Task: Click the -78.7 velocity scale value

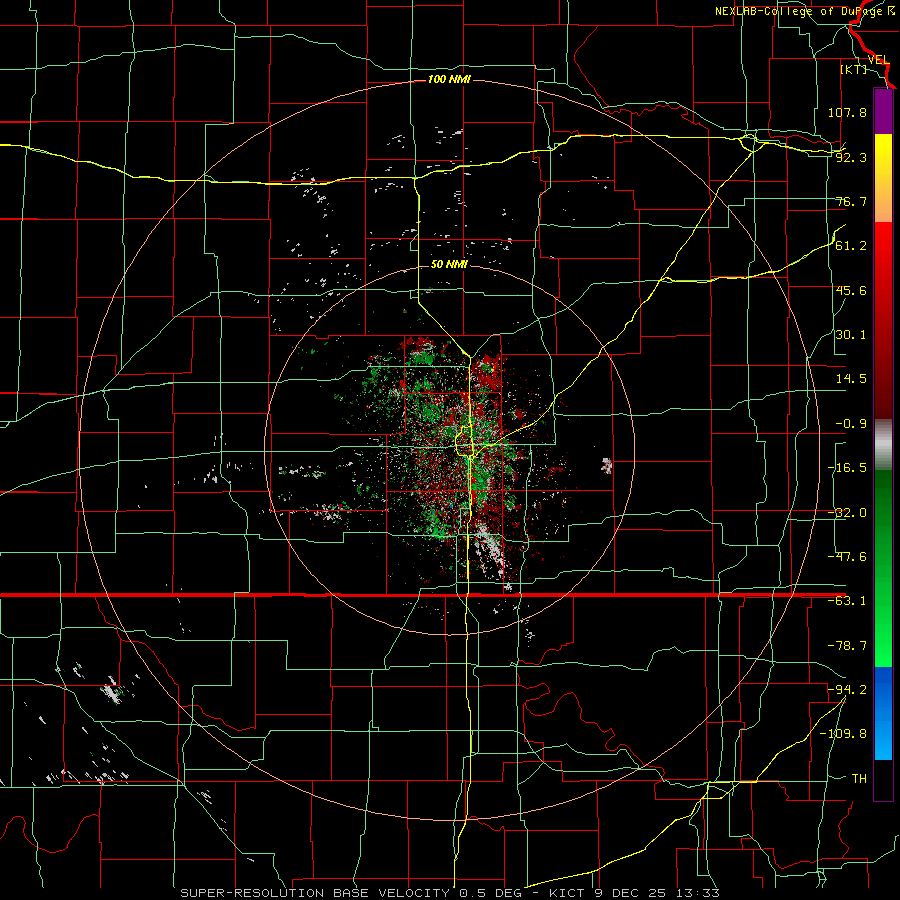Action: [x=847, y=646]
